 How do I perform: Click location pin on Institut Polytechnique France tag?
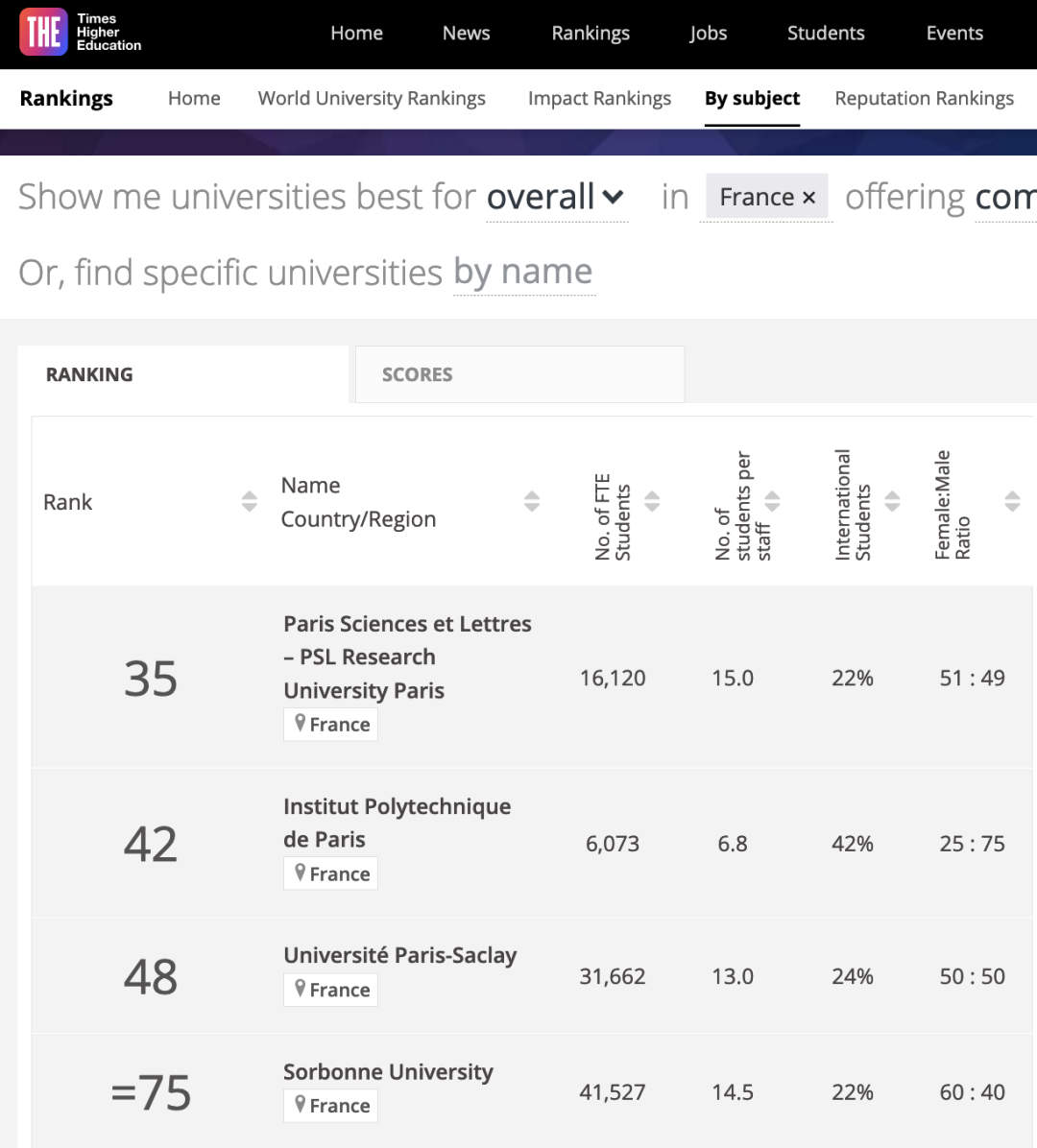300,873
